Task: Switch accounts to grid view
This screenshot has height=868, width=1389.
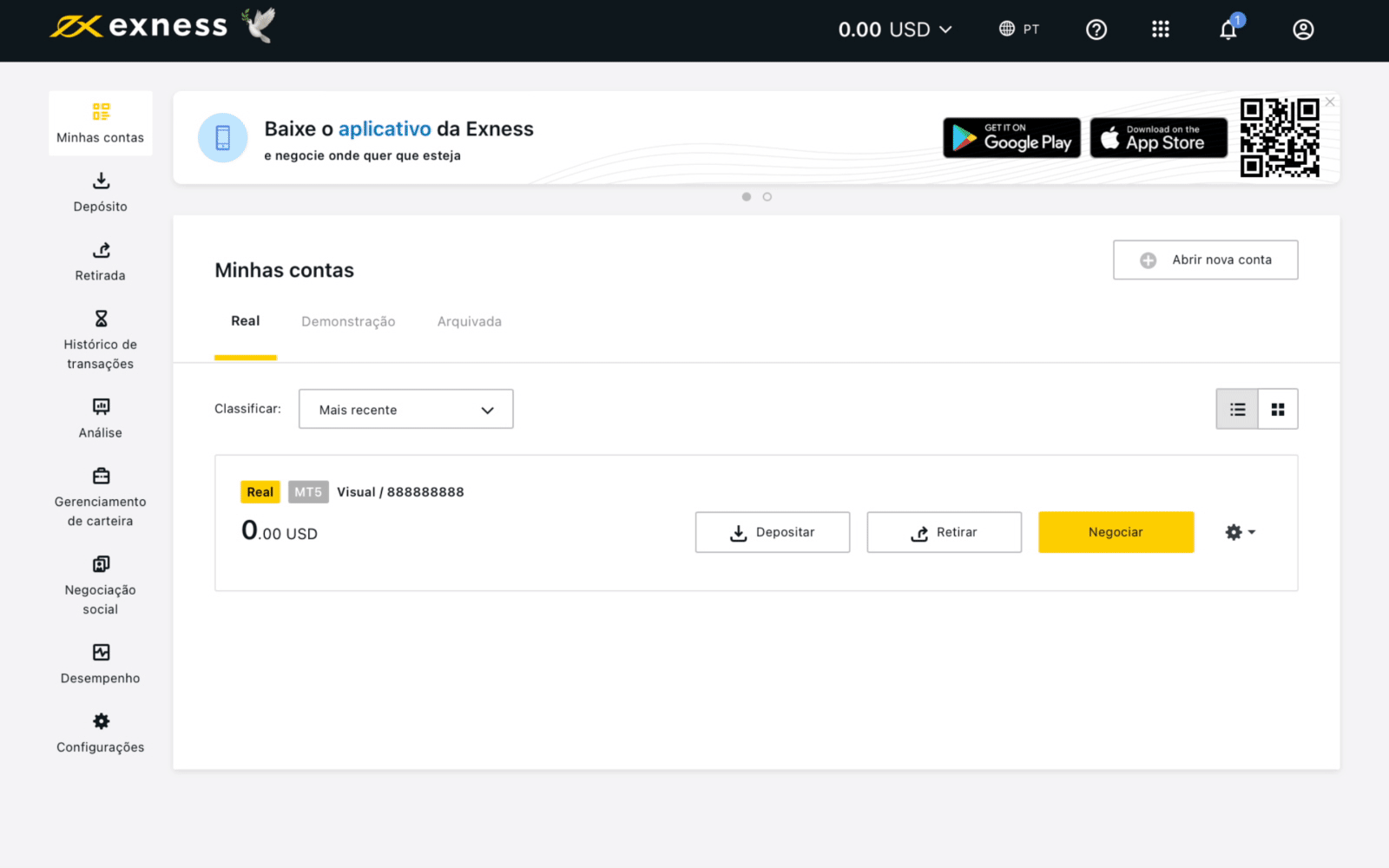Action: pyautogui.click(x=1278, y=410)
